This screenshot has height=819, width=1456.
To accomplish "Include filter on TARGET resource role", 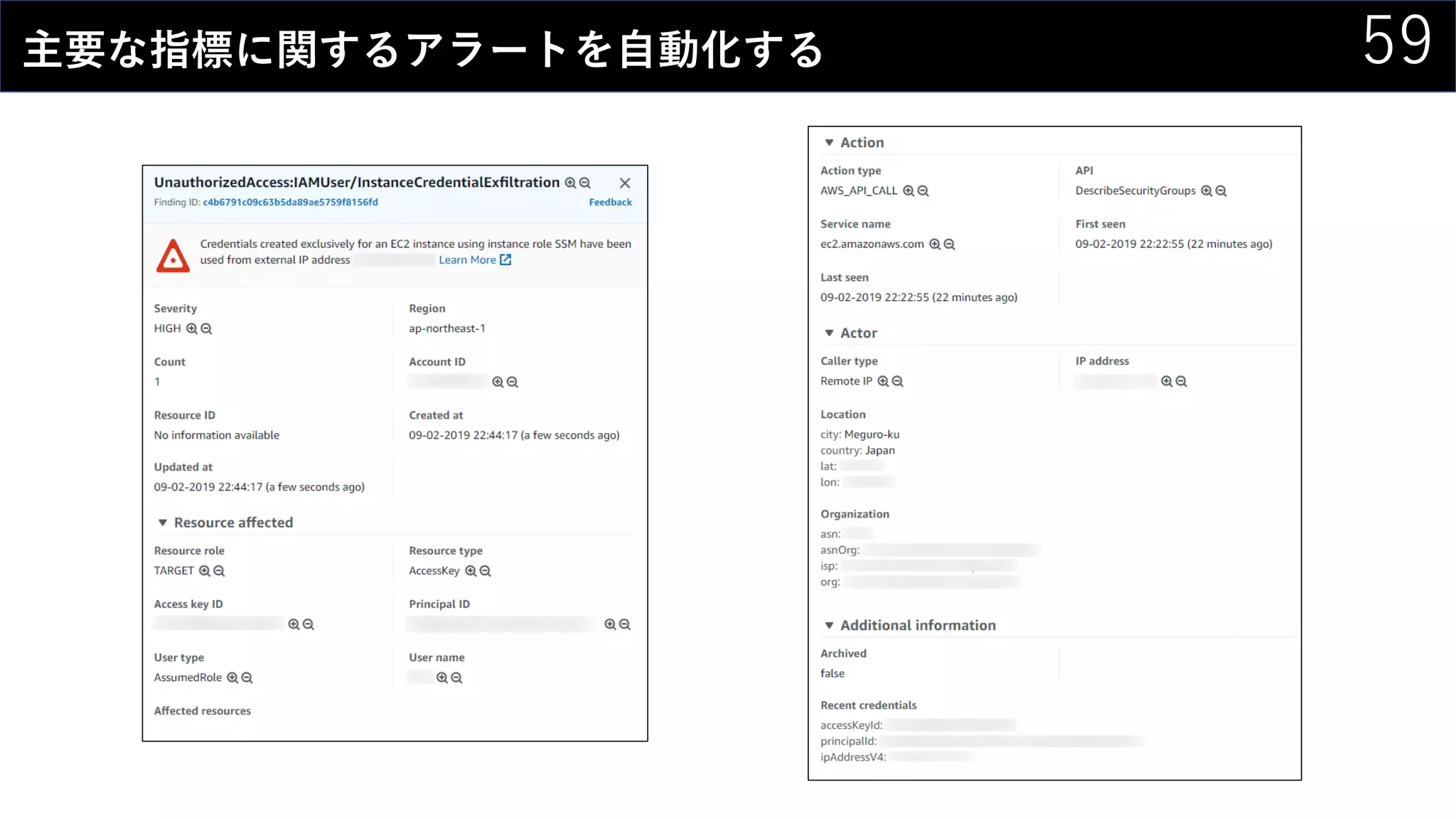I will pos(205,571).
